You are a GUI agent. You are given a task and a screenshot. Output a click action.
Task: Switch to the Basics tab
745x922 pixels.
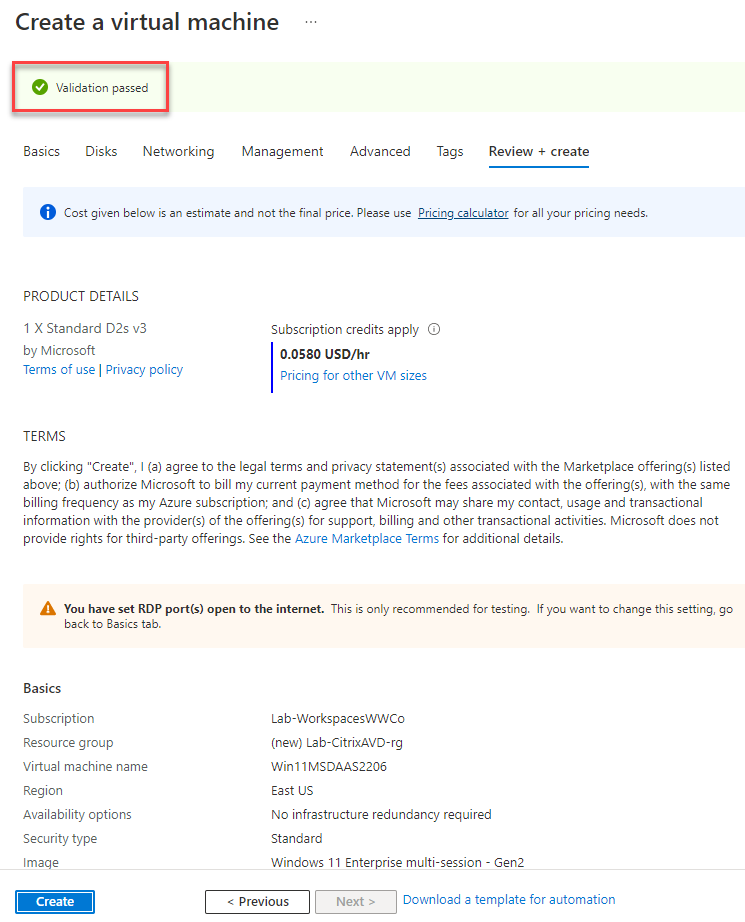41,151
